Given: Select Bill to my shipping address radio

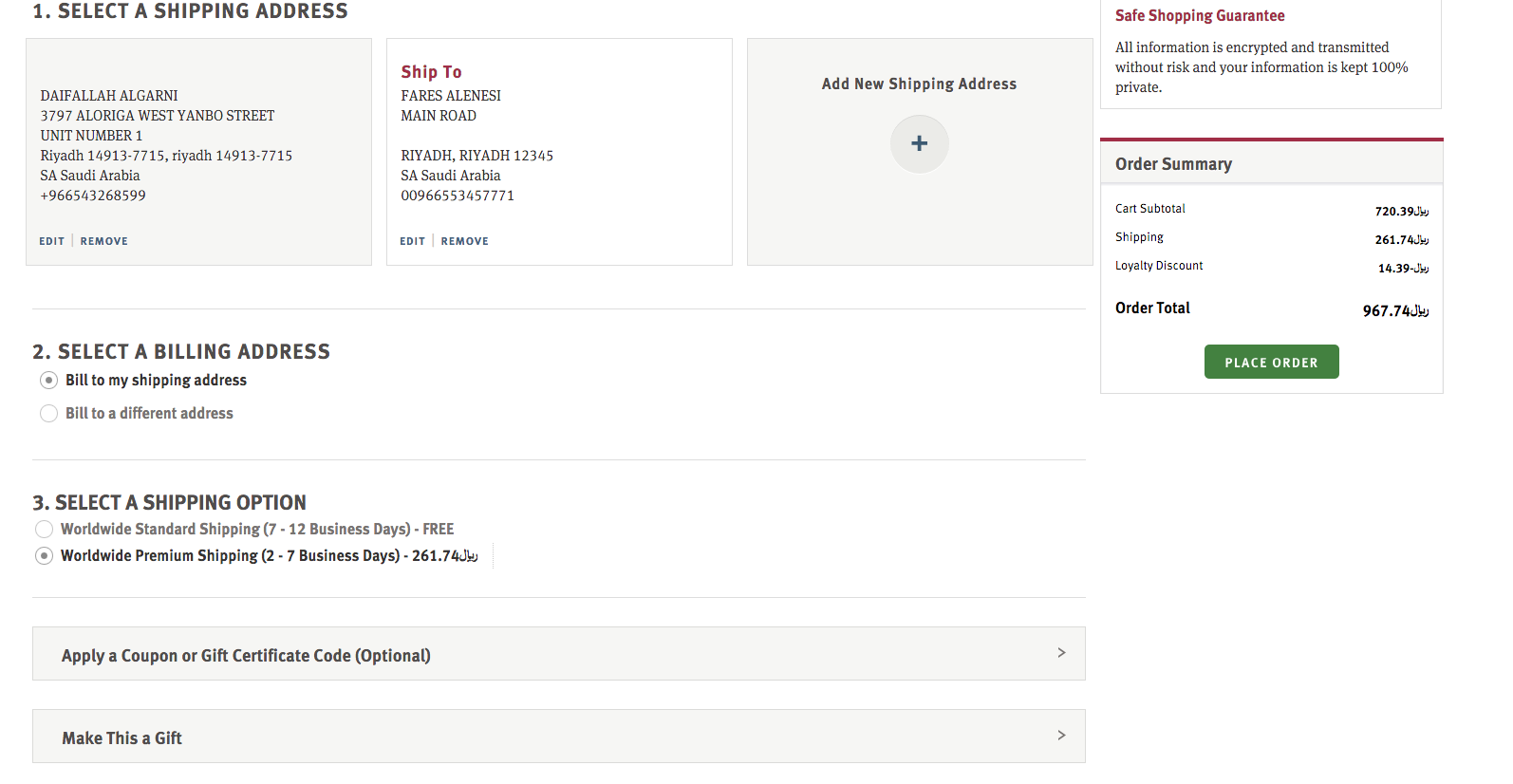Looking at the screenshot, I should [x=49, y=381].
